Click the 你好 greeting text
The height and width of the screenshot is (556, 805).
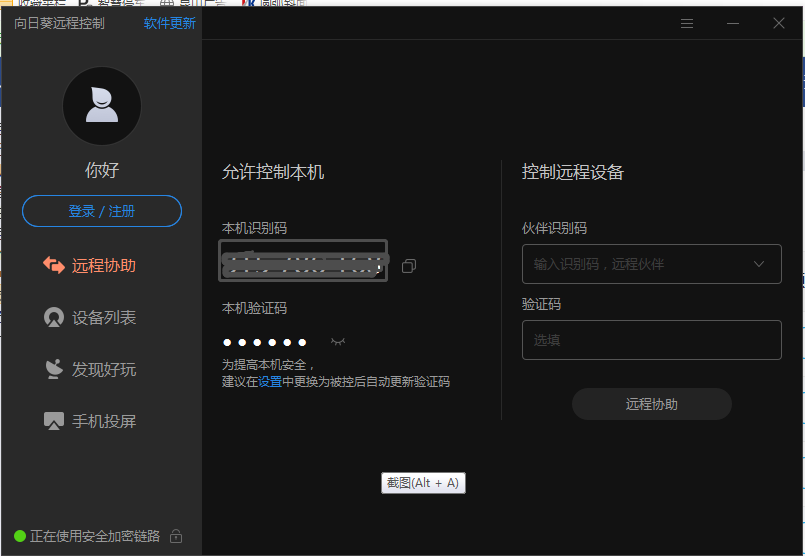point(102,170)
